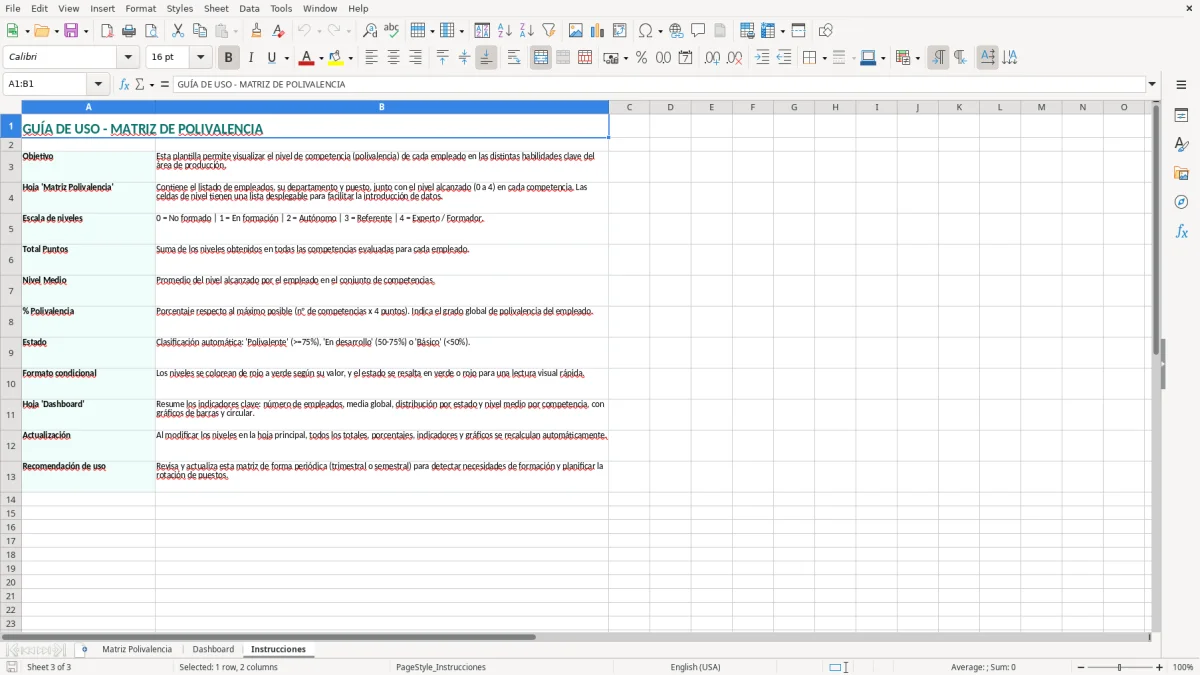
Task: Expand the Font Color dropdown arrow
Action: point(320,58)
